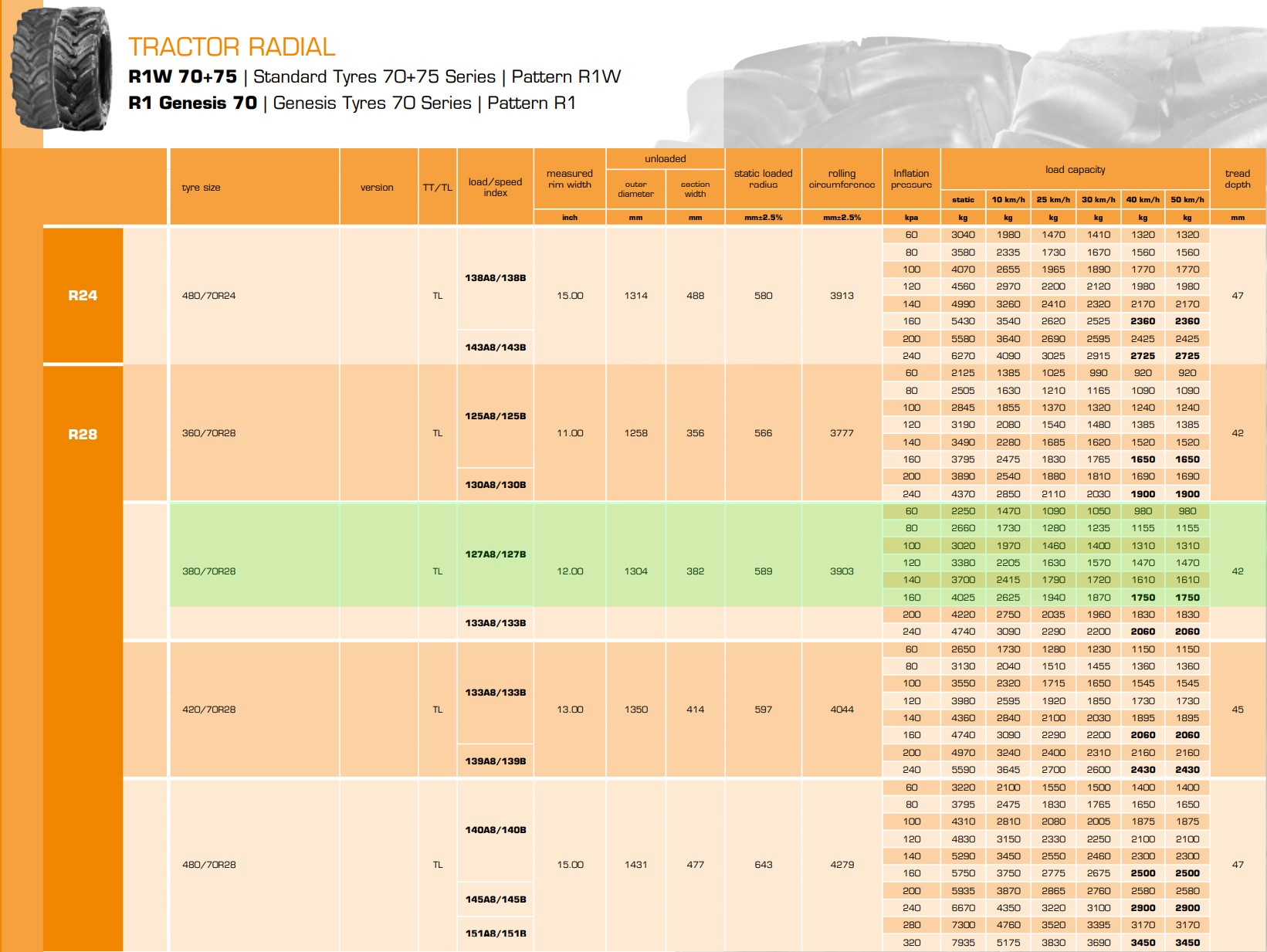Select the 420/70R28 tyre size cell

[209, 710]
